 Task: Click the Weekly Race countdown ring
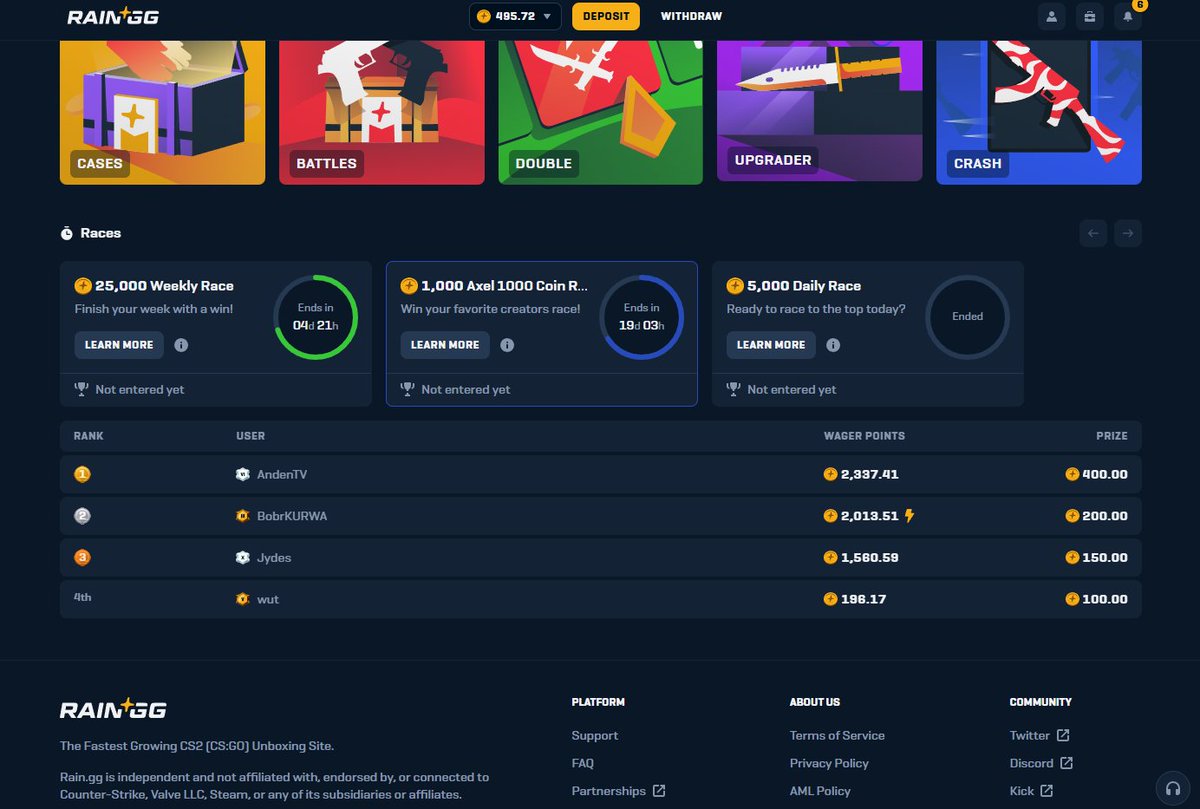coord(315,317)
